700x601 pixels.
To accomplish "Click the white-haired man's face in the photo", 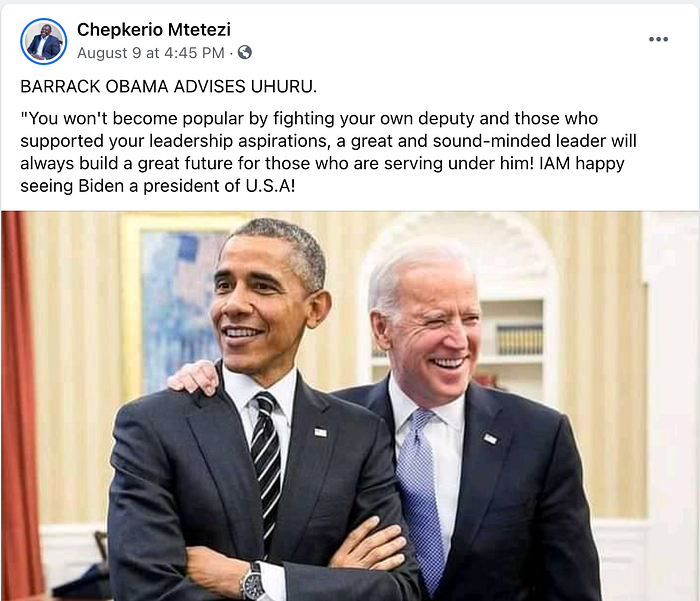I will 431,330.
